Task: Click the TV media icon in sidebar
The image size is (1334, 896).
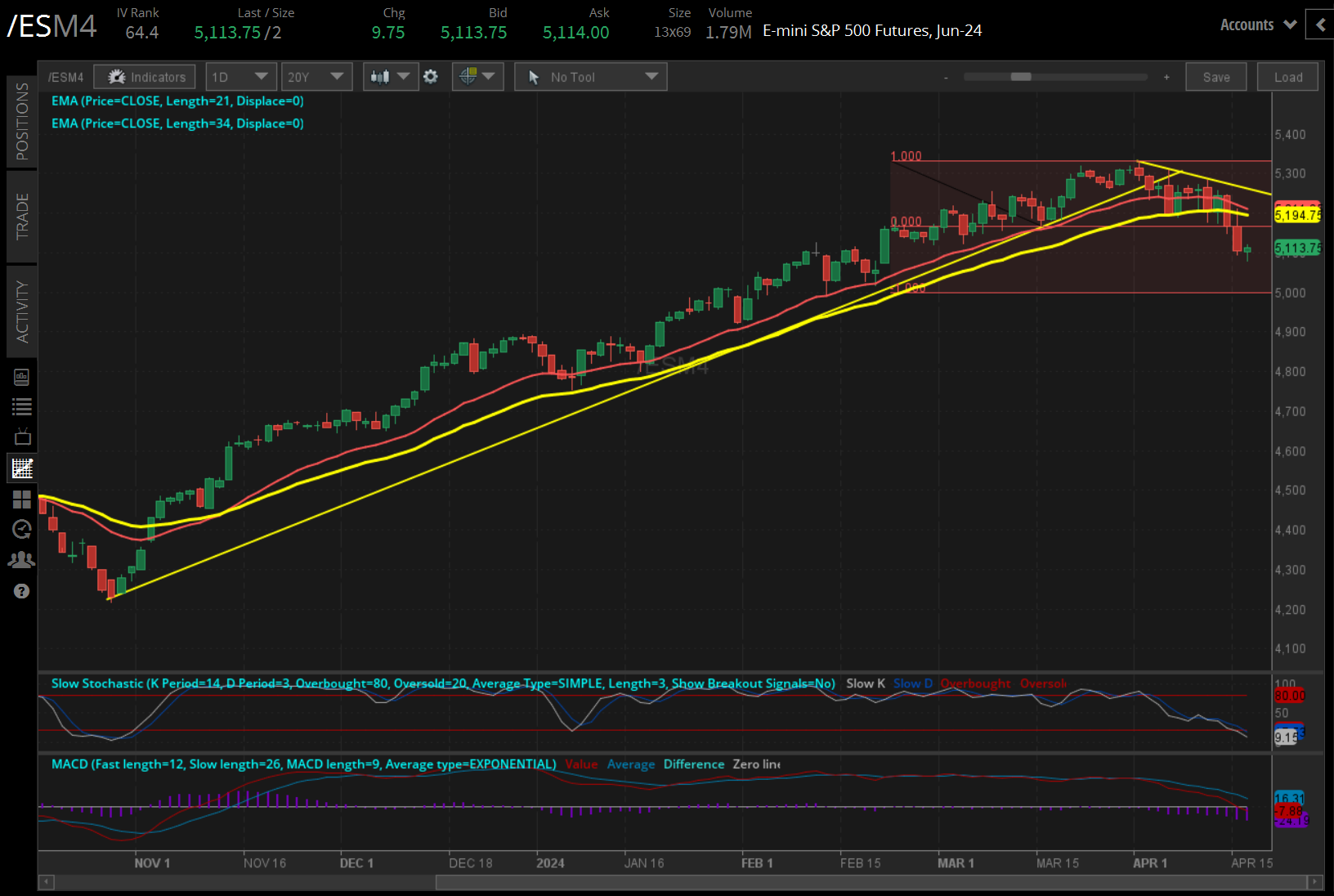Action: click(22, 436)
